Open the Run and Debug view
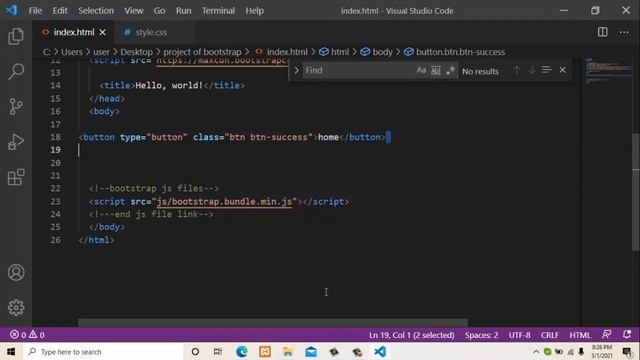 point(16,142)
